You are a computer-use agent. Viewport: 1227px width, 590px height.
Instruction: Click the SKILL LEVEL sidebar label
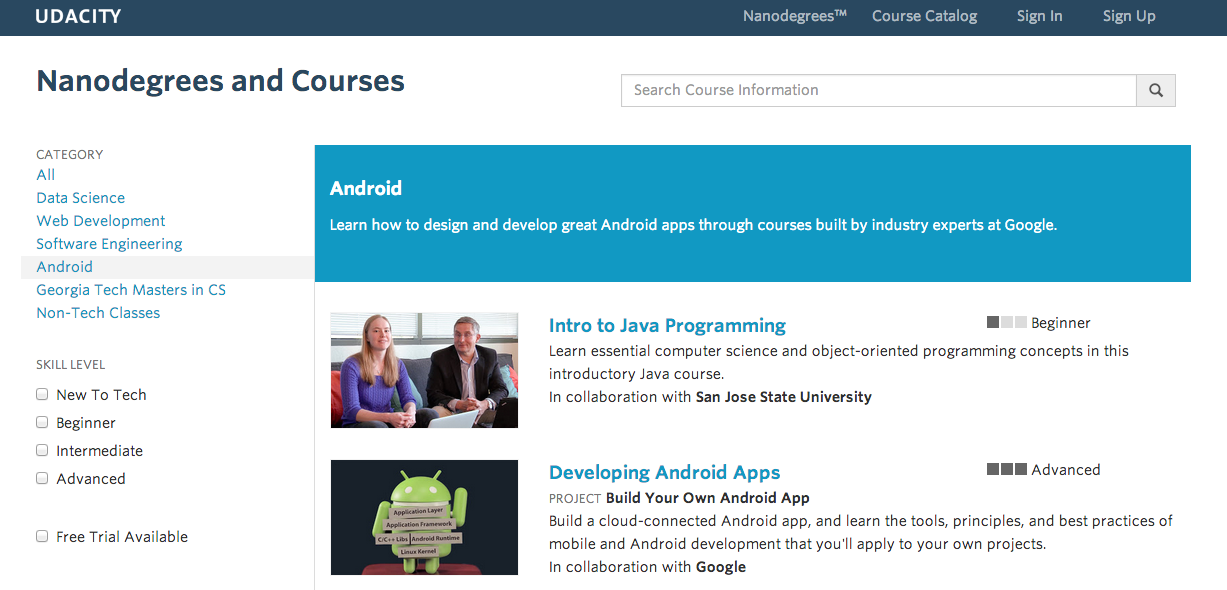(x=71, y=364)
